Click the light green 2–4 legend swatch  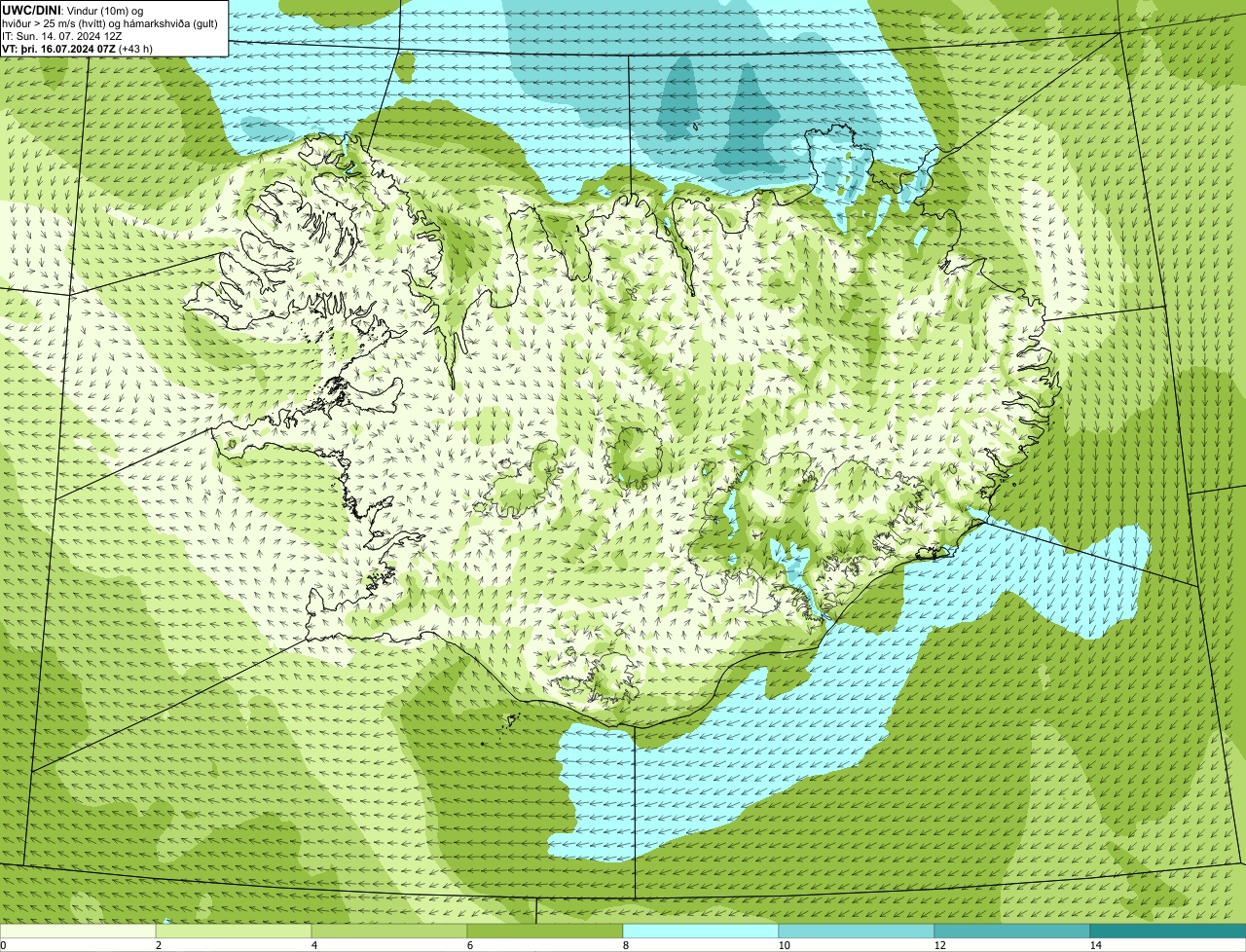coord(234,931)
